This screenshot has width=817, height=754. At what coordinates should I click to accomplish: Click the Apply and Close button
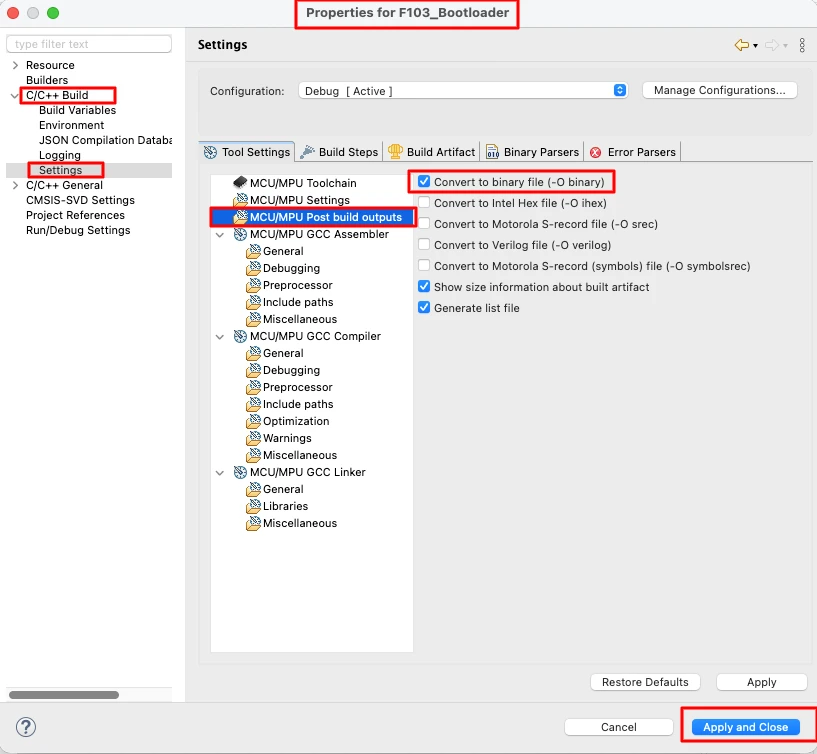[745, 727]
